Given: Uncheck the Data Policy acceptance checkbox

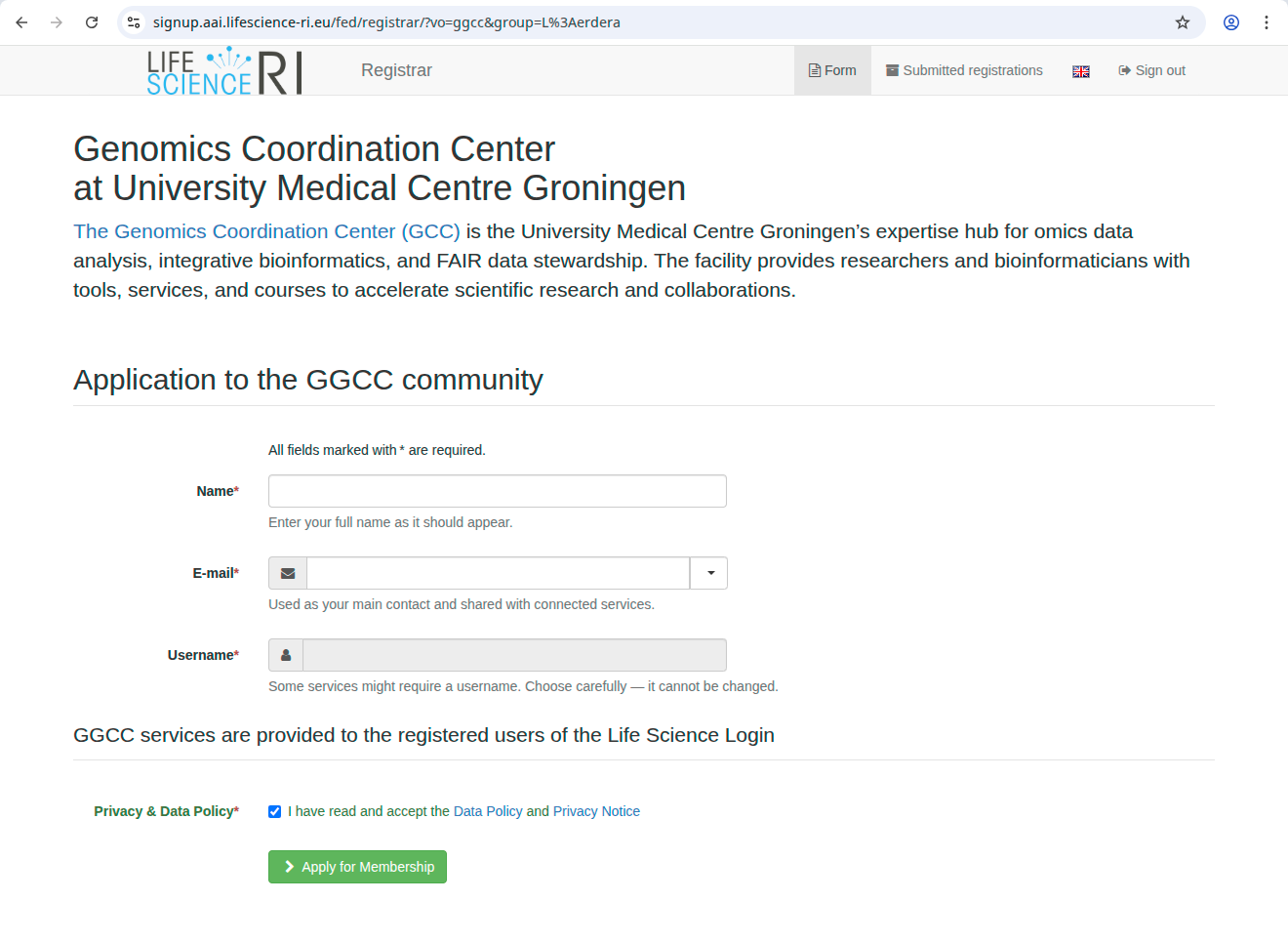Looking at the screenshot, I should [x=275, y=811].
